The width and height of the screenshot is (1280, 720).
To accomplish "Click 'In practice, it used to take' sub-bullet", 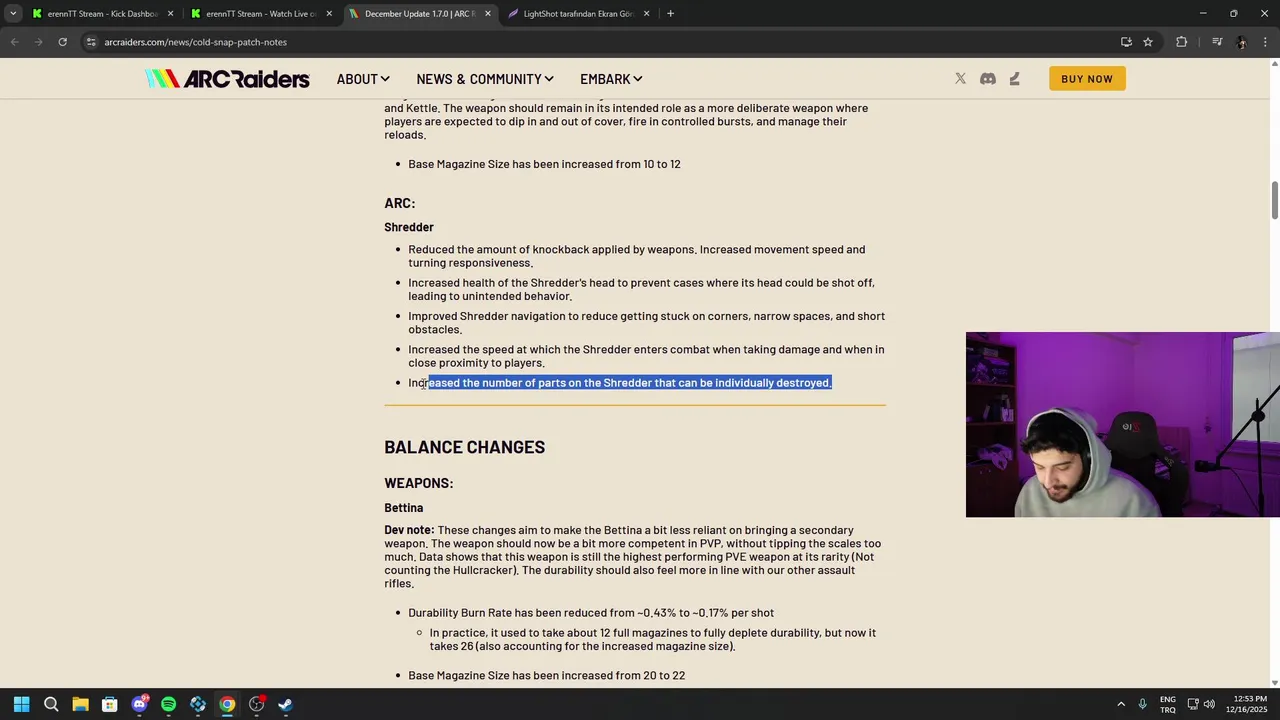I will [653, 640].
